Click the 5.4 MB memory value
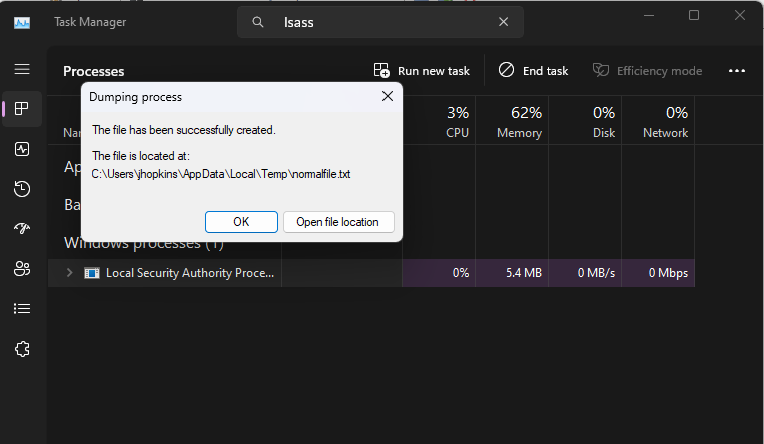The width and height of the screenshot is (764, 444). point(524,273)
